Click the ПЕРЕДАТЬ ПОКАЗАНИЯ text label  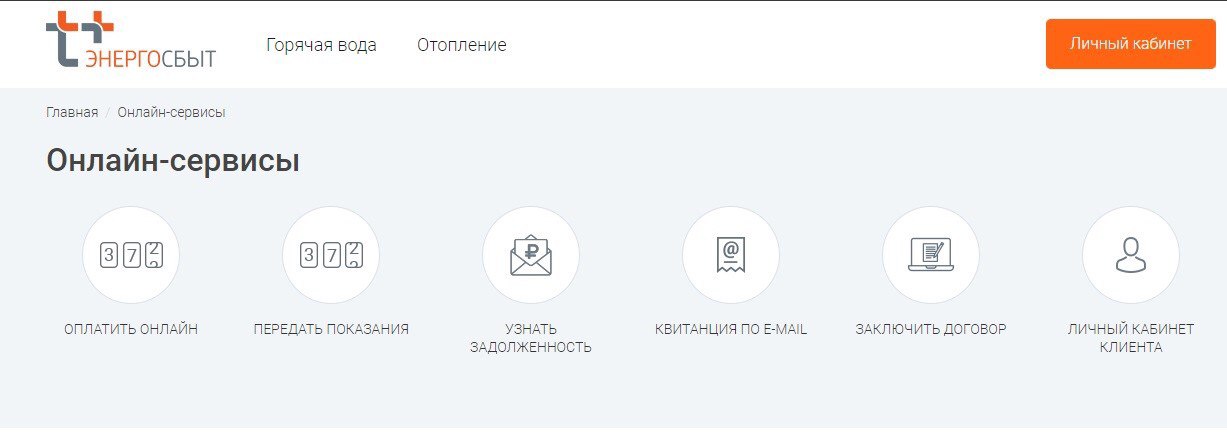(x=331, y=329)
